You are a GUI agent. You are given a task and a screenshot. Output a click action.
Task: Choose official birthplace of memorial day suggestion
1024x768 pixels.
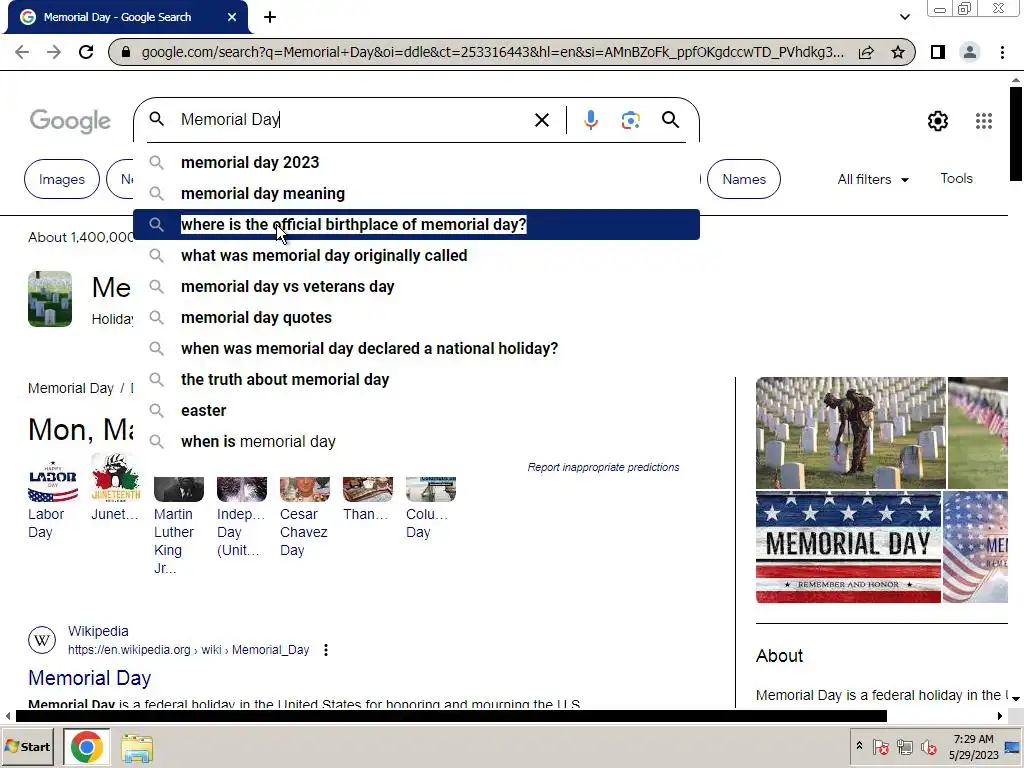tap(416, 225)
